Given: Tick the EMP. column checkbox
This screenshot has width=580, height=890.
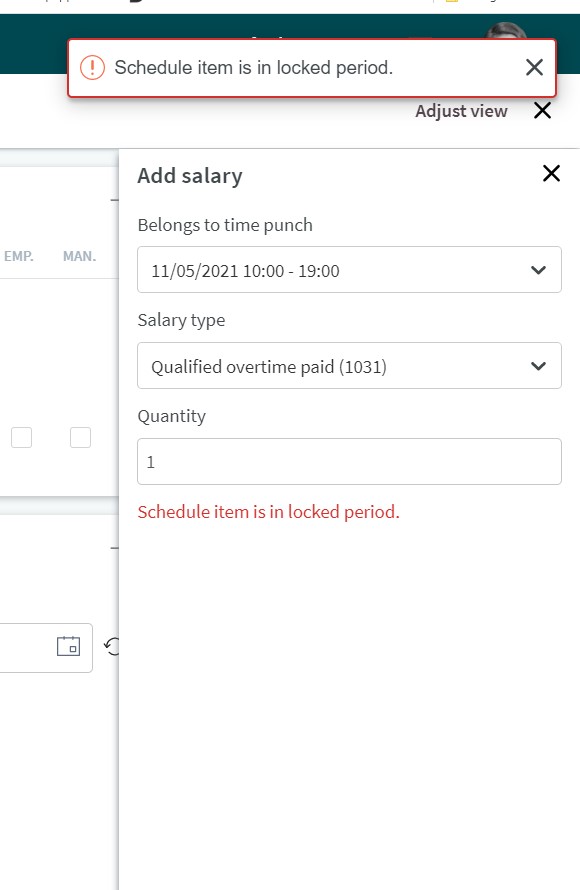Looking at the screenshot, I should pos(22,438).
